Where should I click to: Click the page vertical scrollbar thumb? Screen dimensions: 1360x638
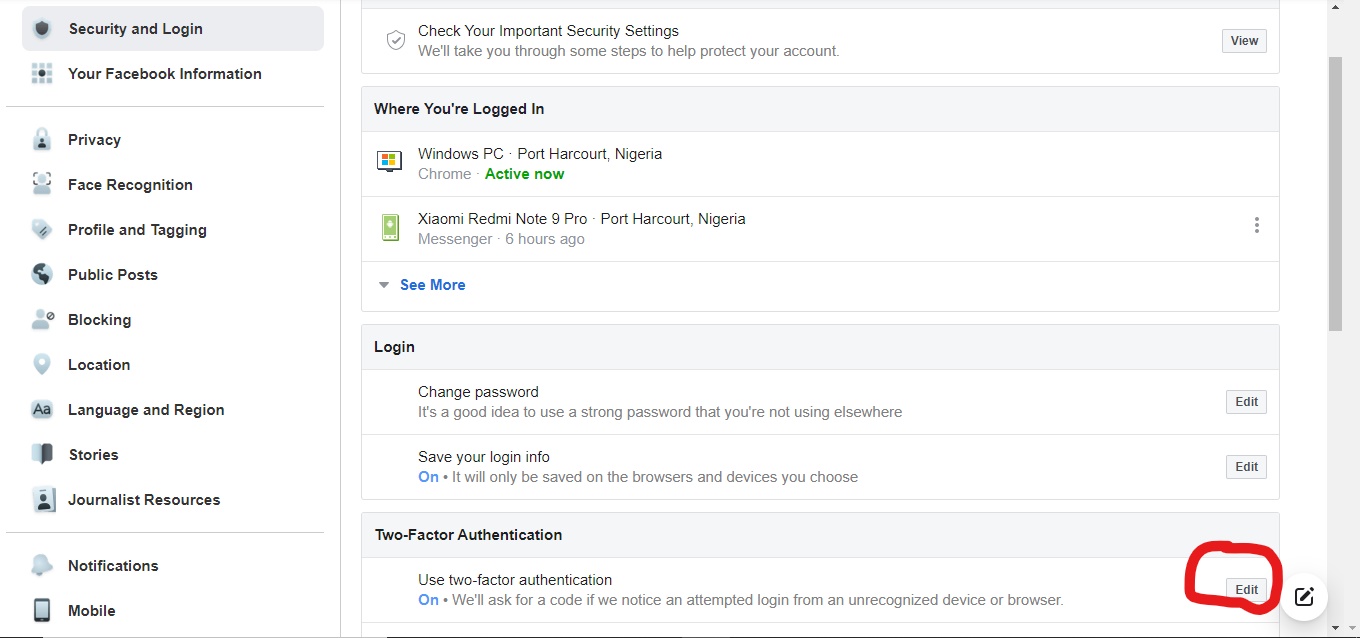[1335, 192]
